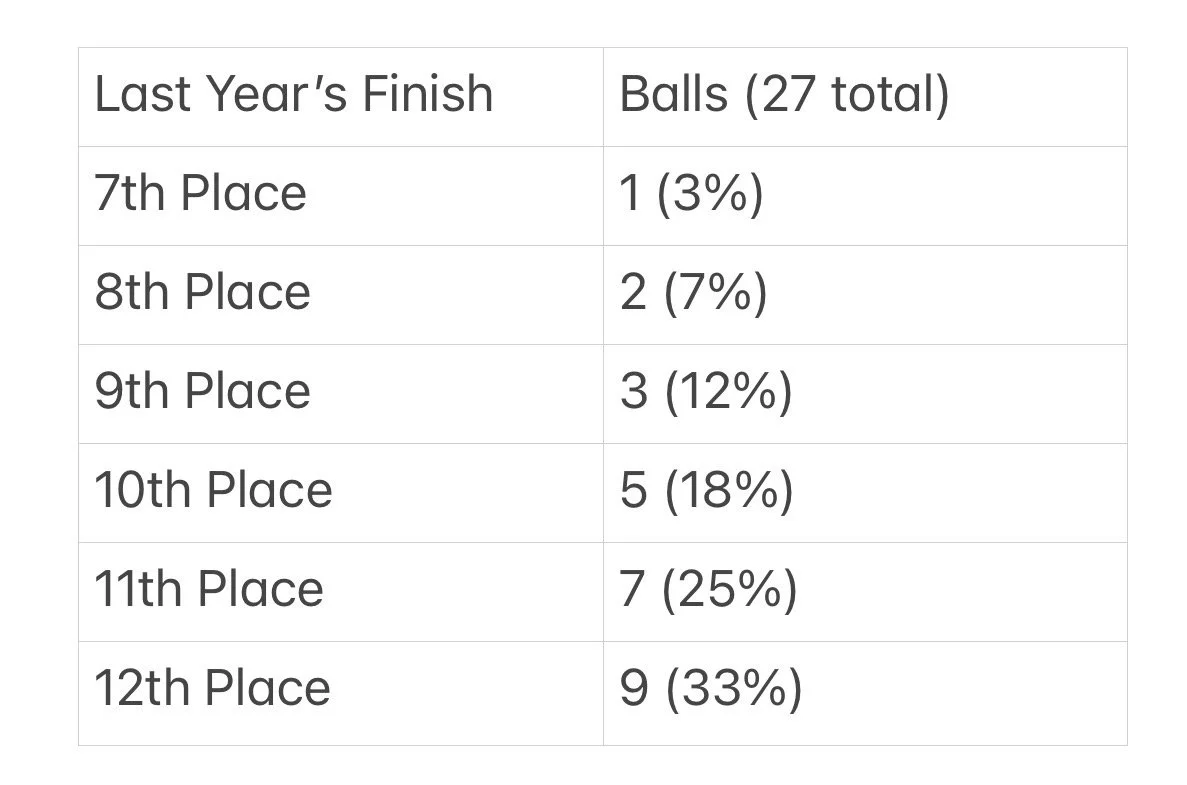Click the '5 (18%)' cell
Screen dimensions: 1187x785
(865, 493)
